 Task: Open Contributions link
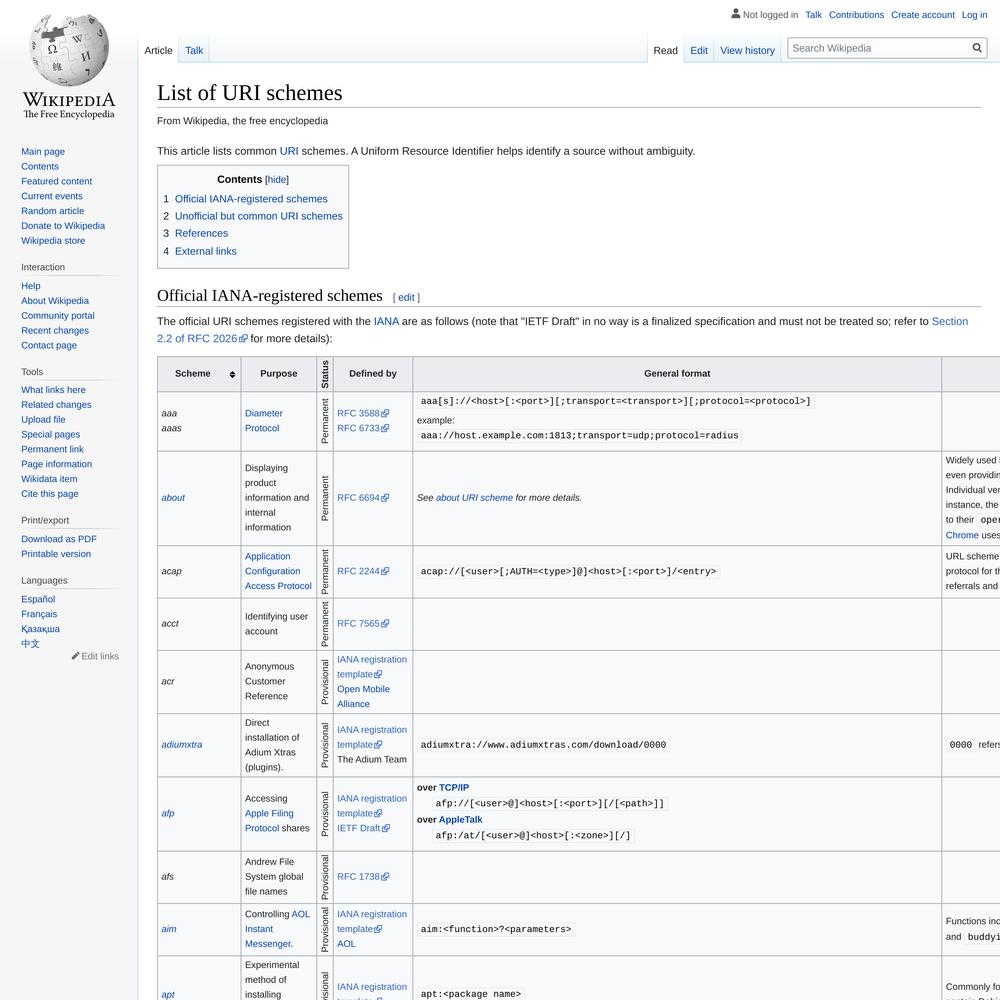click(856, 15)
